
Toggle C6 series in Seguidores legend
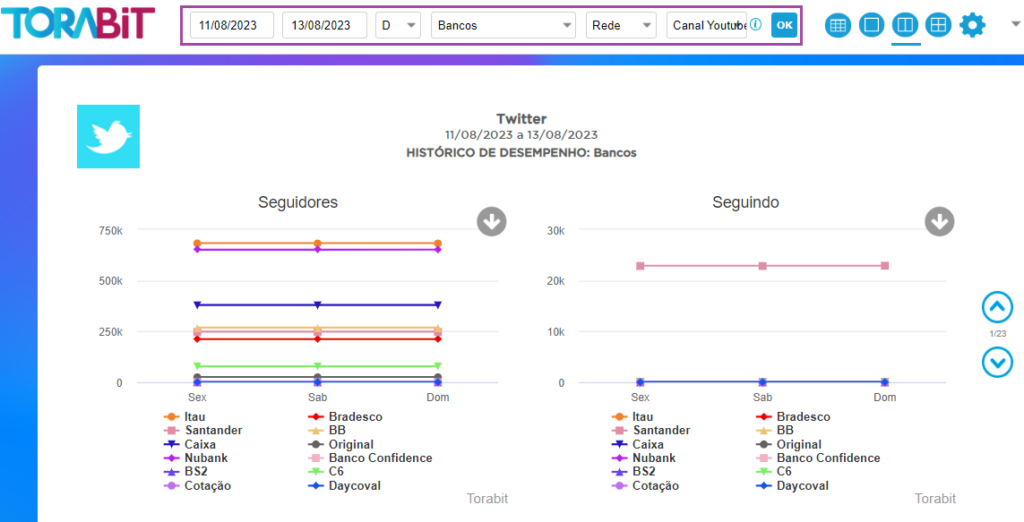326,472
